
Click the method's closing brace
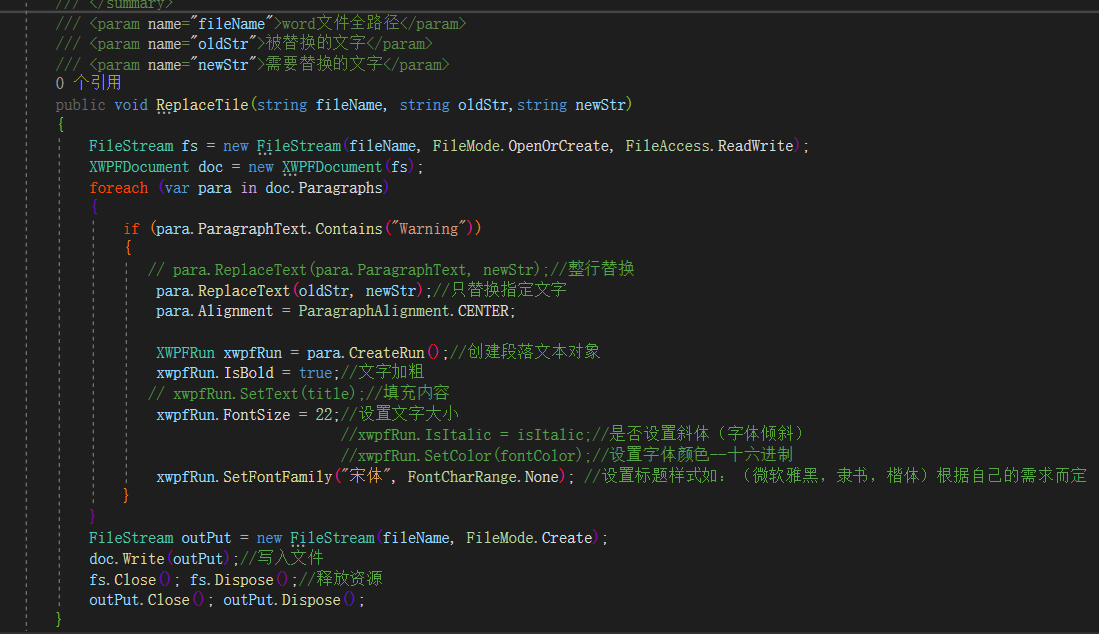coord(59,620)
